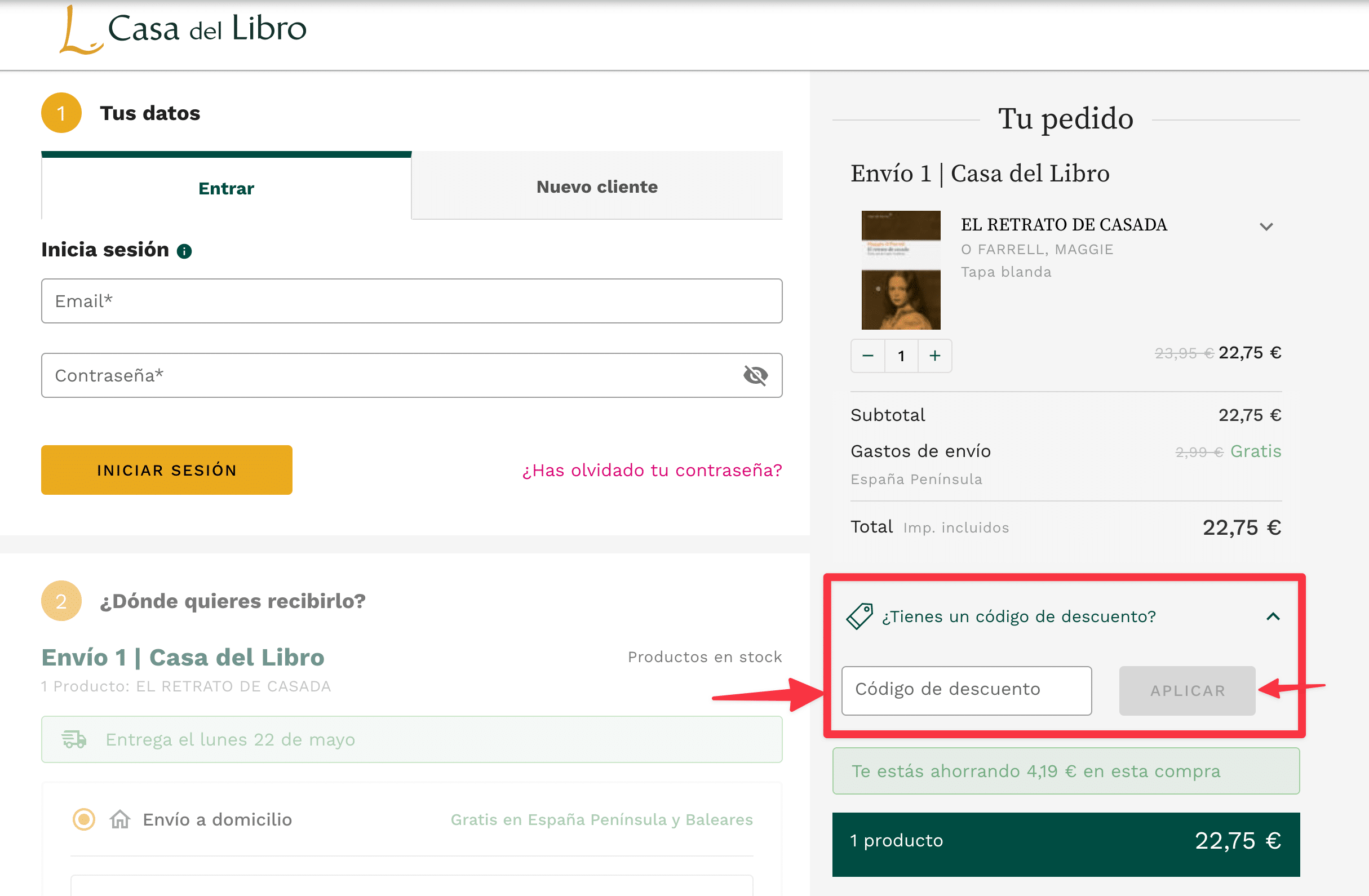Click the delivery truck icon
This screenshot has width=1369, height=896.
coord(74,739)
